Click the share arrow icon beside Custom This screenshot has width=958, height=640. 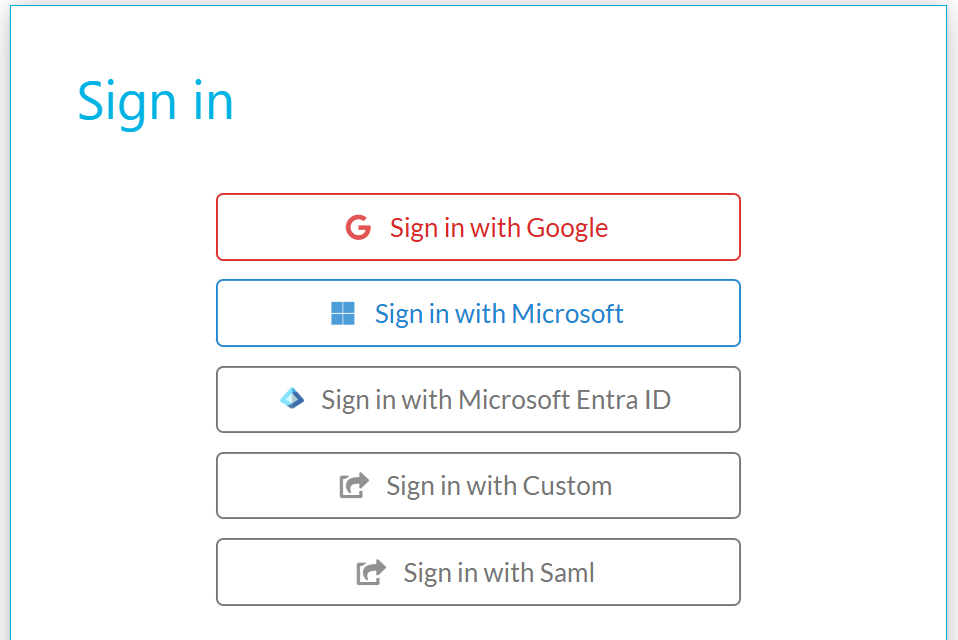354,485
